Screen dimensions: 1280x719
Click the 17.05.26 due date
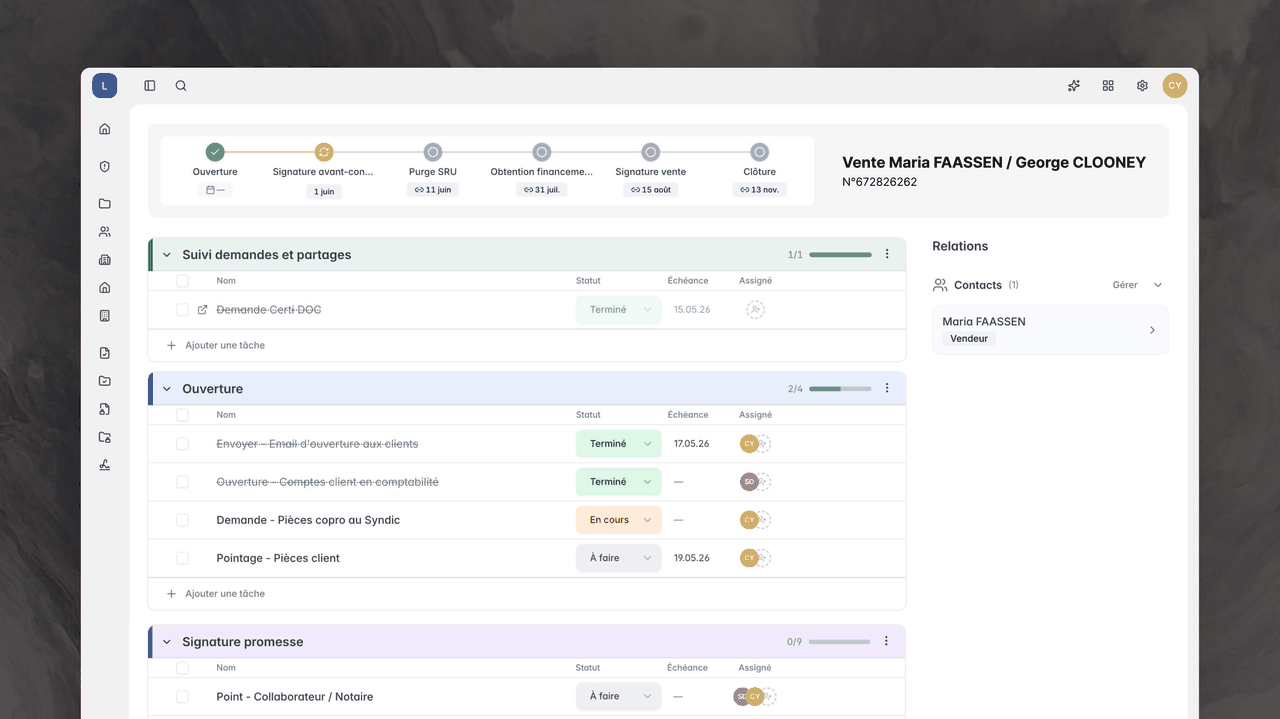pyautogui.click(x=692, y=444)
